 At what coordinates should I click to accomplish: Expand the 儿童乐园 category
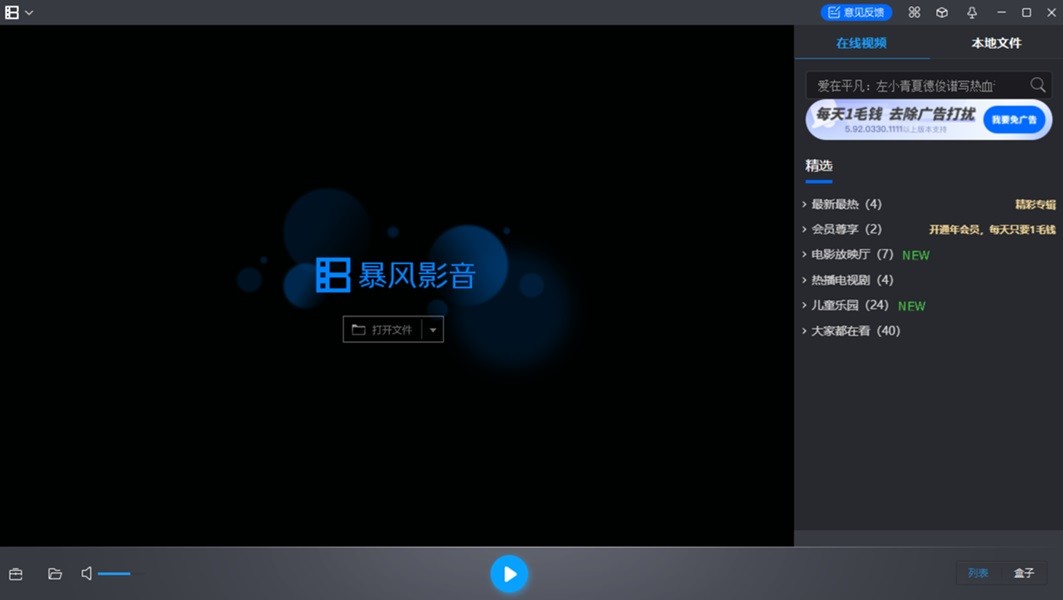click(x=840, y=305)
